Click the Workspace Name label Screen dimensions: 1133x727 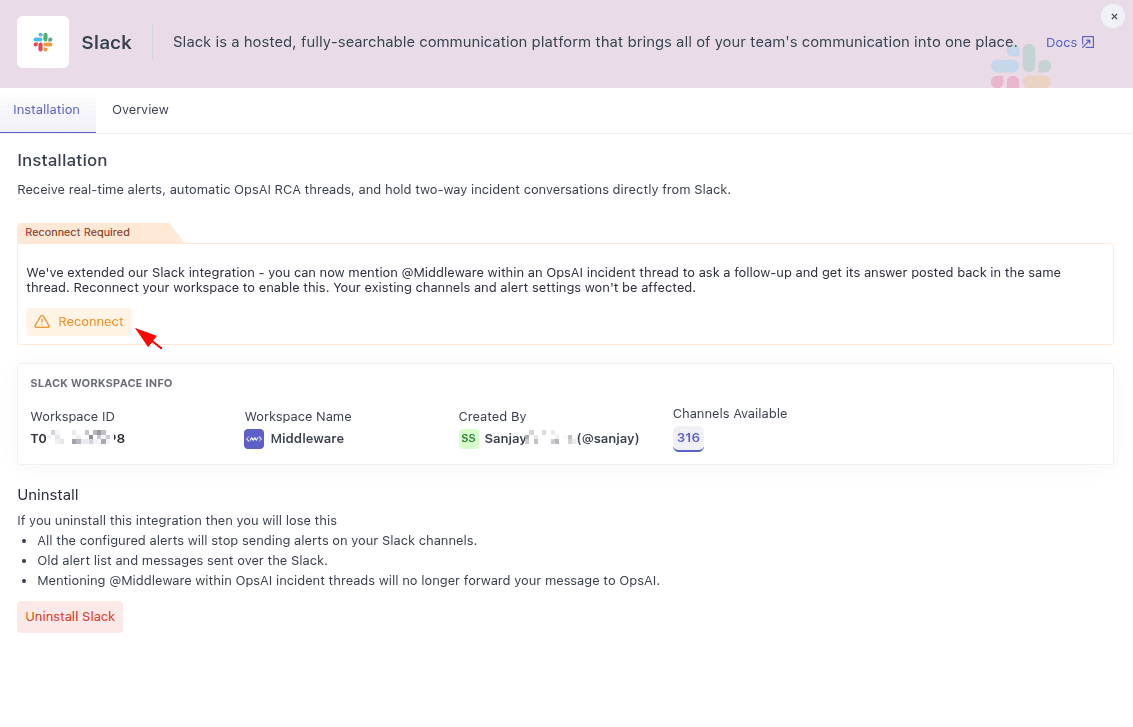tap(298, 417)
